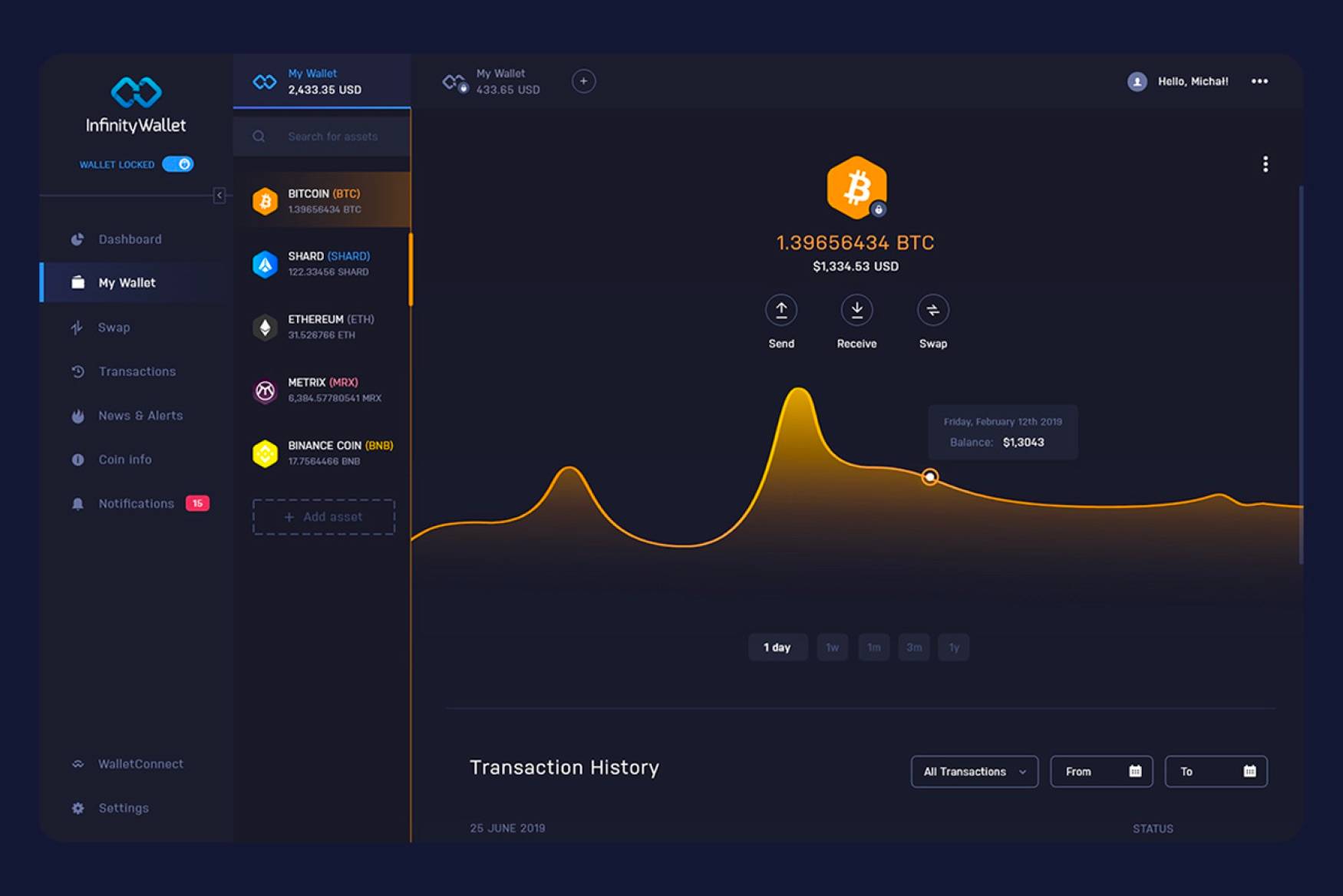Click the Dashboard pie chart icon
This screenshot has width=1343, height=896.
pos(78,239)
